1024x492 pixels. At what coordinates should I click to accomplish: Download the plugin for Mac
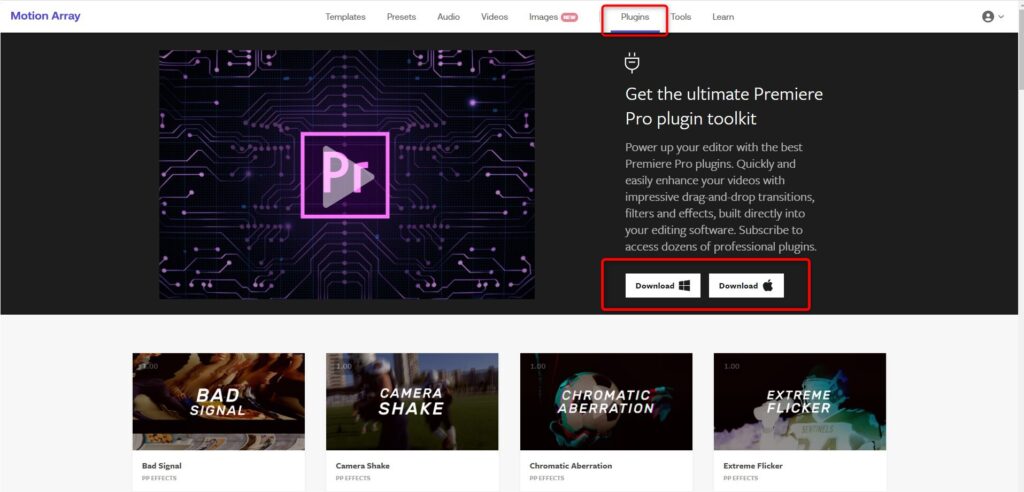click(x=746, y=286)
